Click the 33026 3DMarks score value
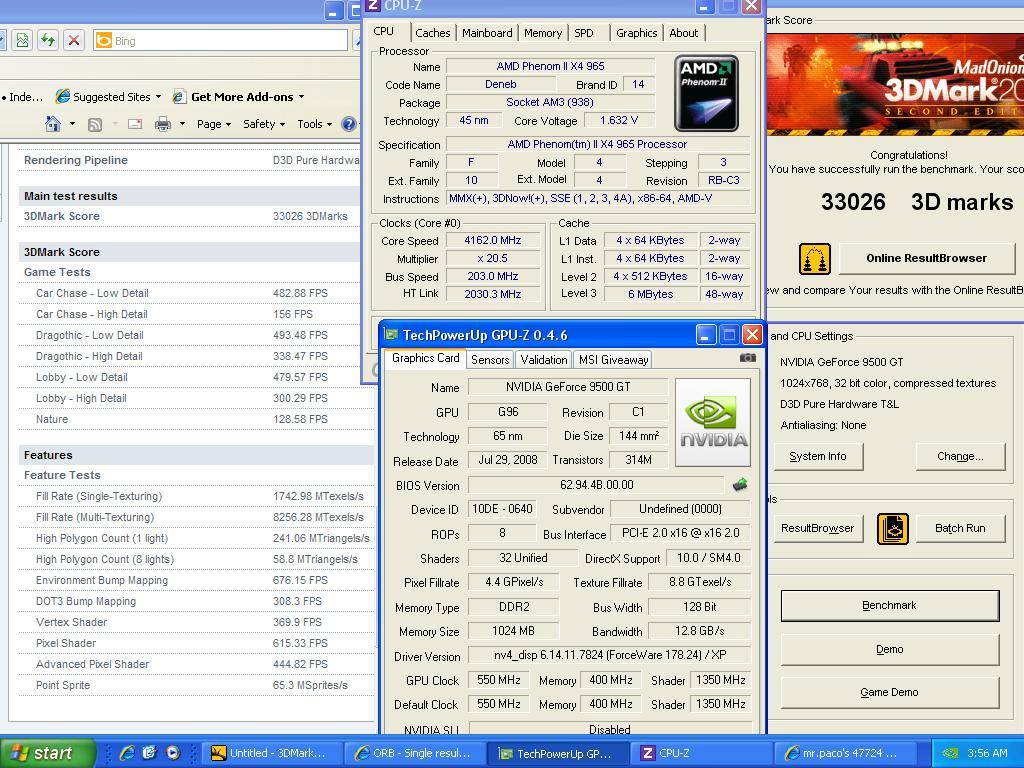The width and height of the screenshot is (1024, 768). [x=310, y=216]
